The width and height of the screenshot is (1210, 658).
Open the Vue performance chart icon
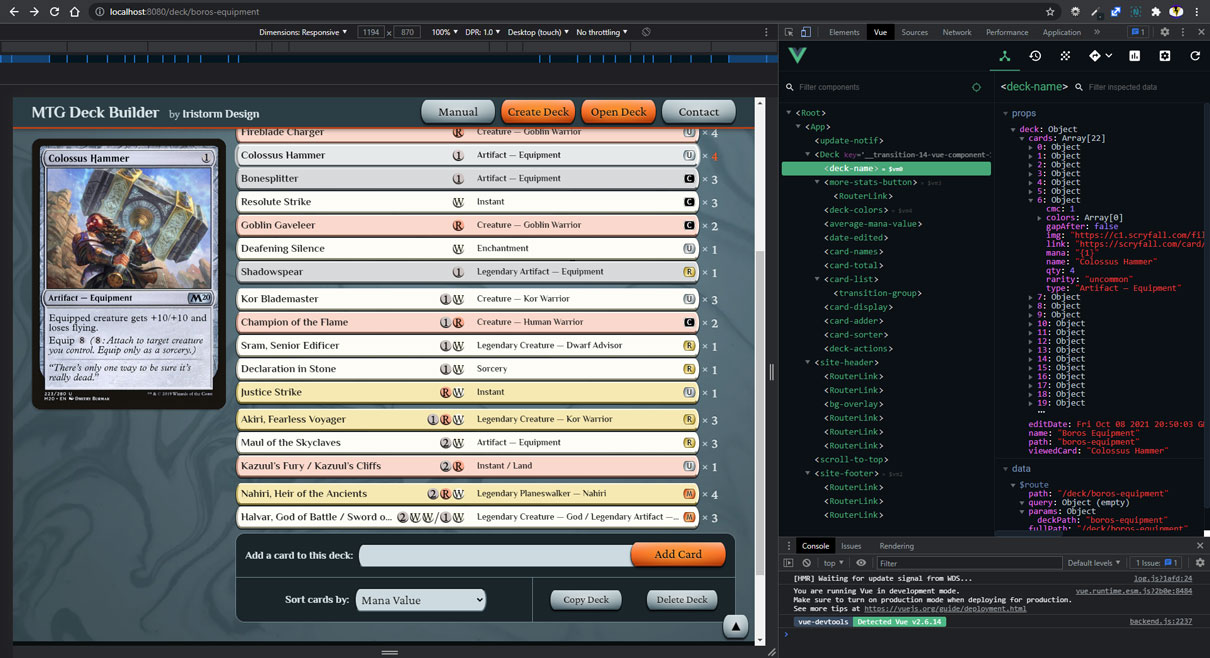point(1135,56)
